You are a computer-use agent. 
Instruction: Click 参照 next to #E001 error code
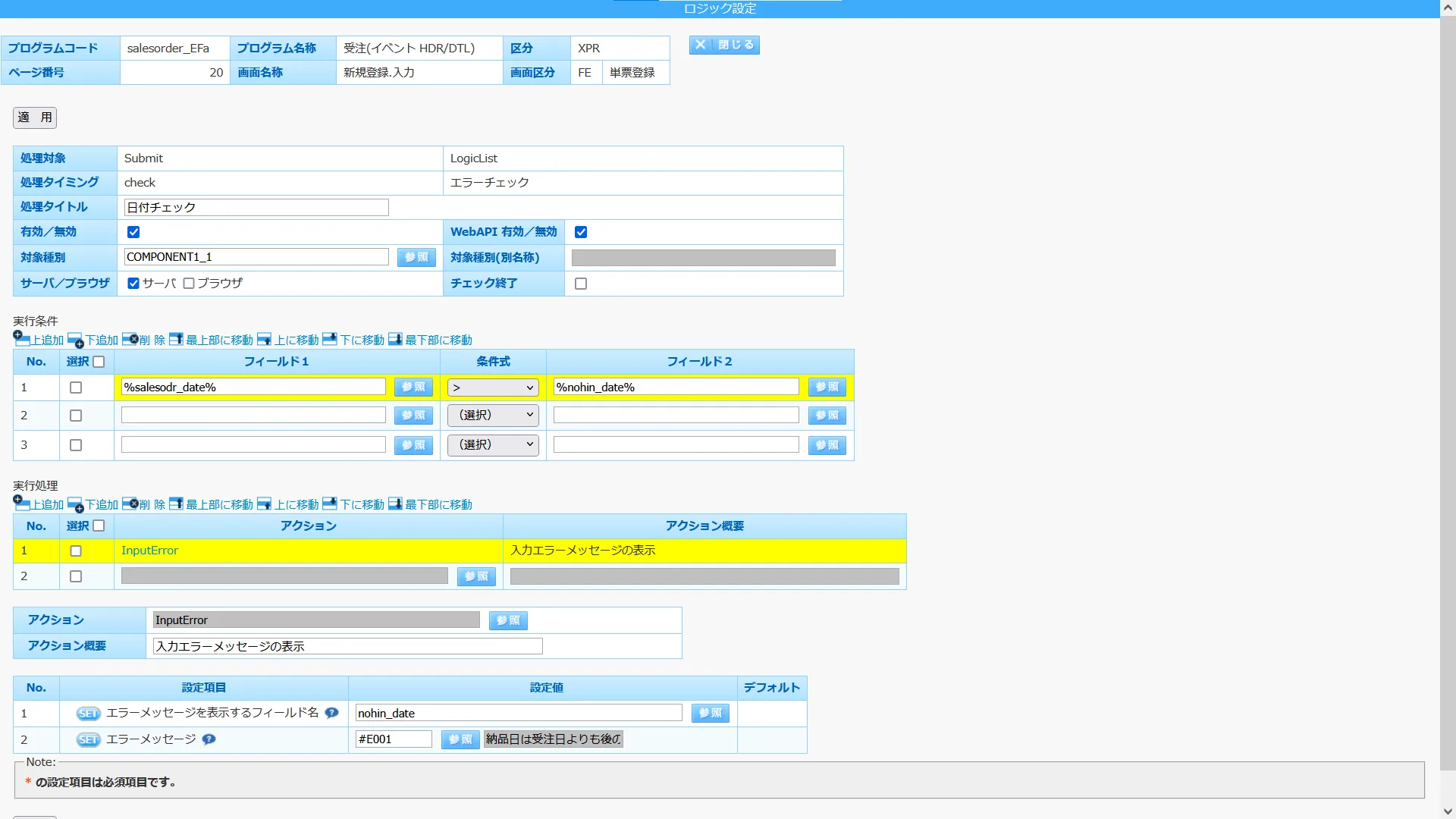(x=460, y=739)
